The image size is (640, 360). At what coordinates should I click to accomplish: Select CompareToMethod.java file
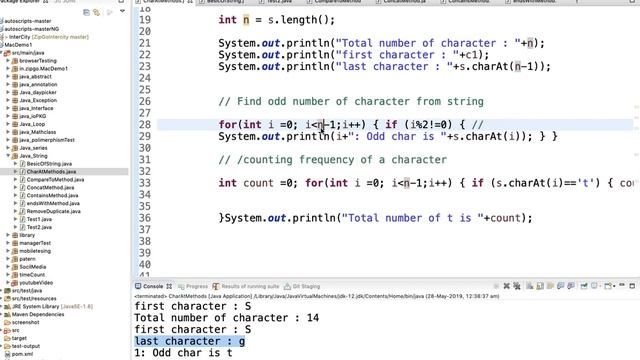pos(55,180)
